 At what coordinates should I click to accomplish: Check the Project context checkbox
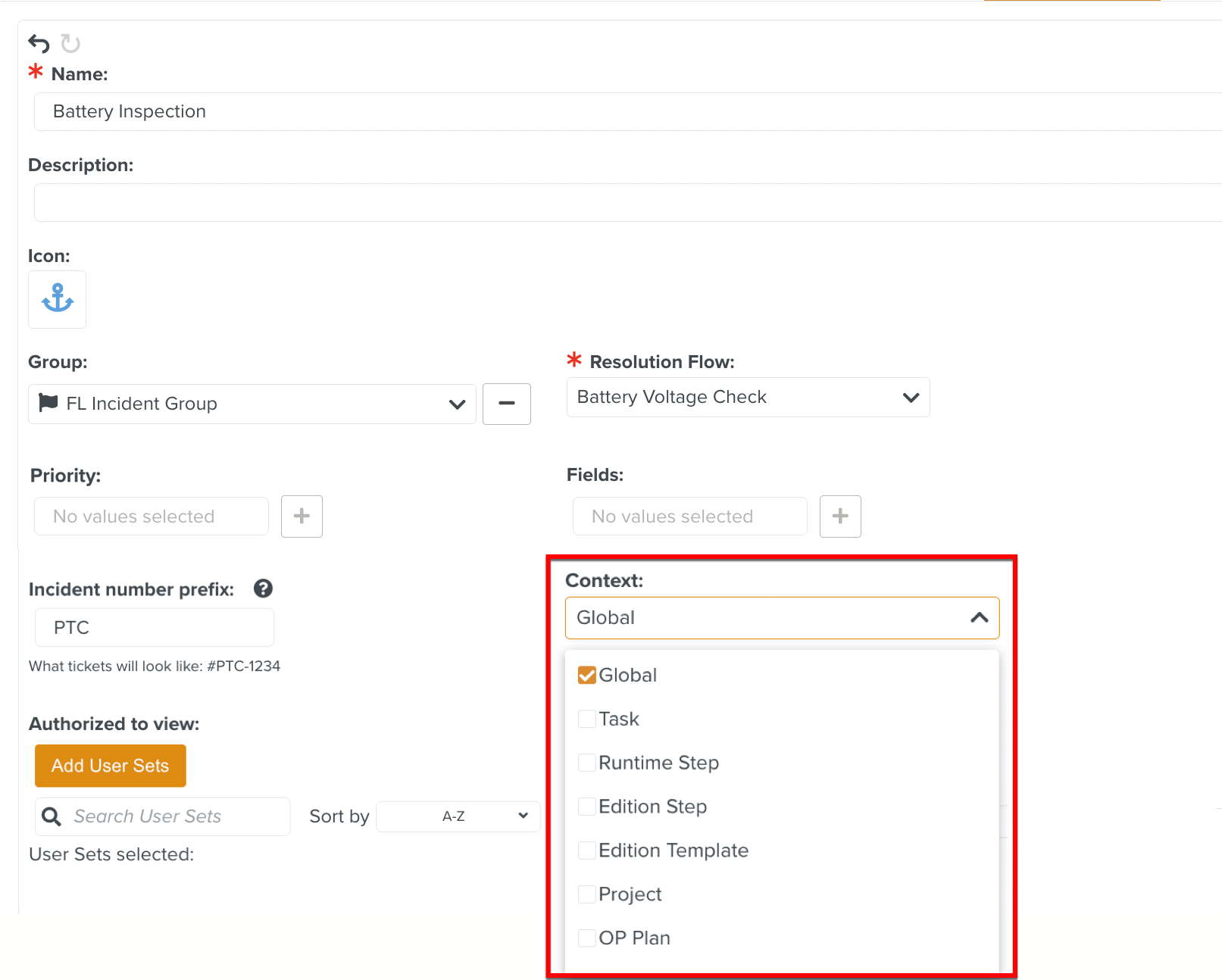point(587,894)
